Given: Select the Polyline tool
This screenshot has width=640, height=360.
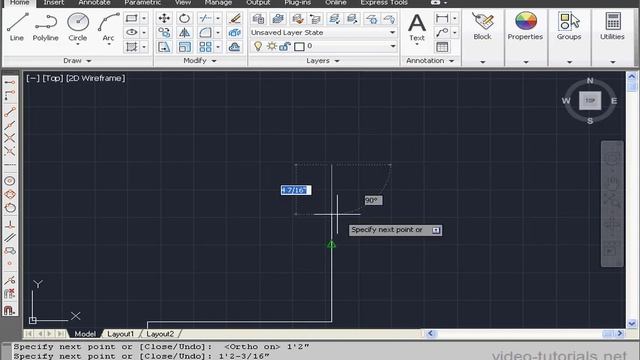Looking at the screenshot, I should click(x=45, y=27).
